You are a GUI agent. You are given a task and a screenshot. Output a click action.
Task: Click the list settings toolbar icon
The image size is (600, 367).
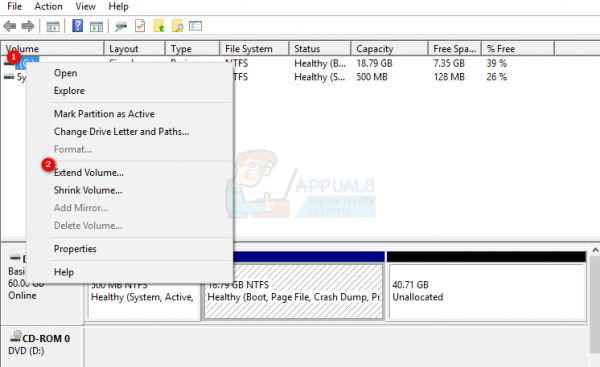[x=196, y=26]
